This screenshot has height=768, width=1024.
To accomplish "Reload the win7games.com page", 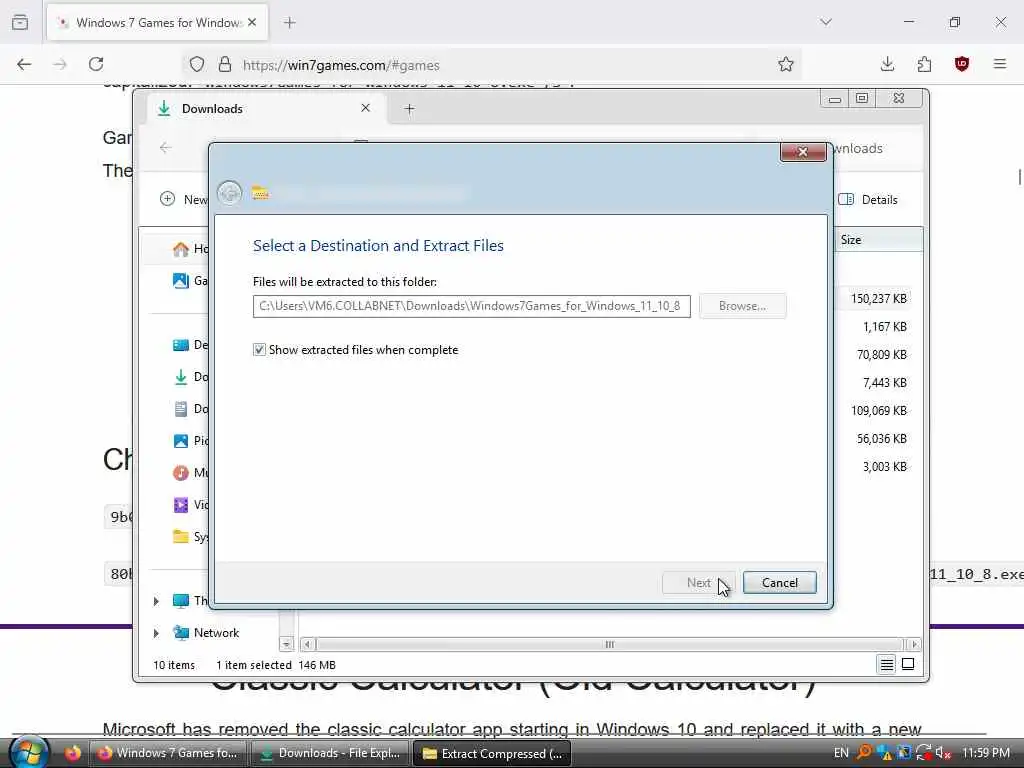I will tap(96, 64).
